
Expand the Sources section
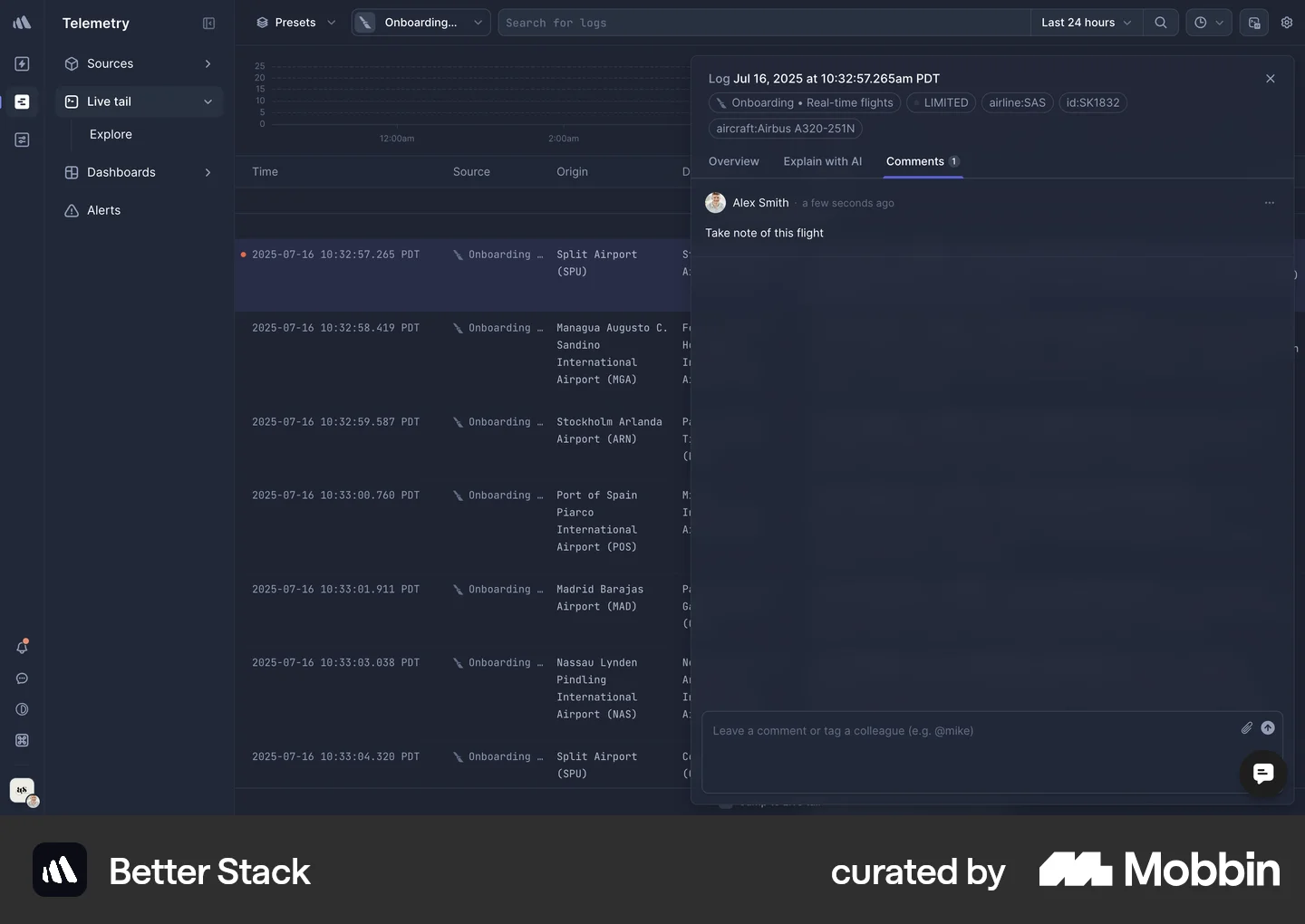click(139, 63)
